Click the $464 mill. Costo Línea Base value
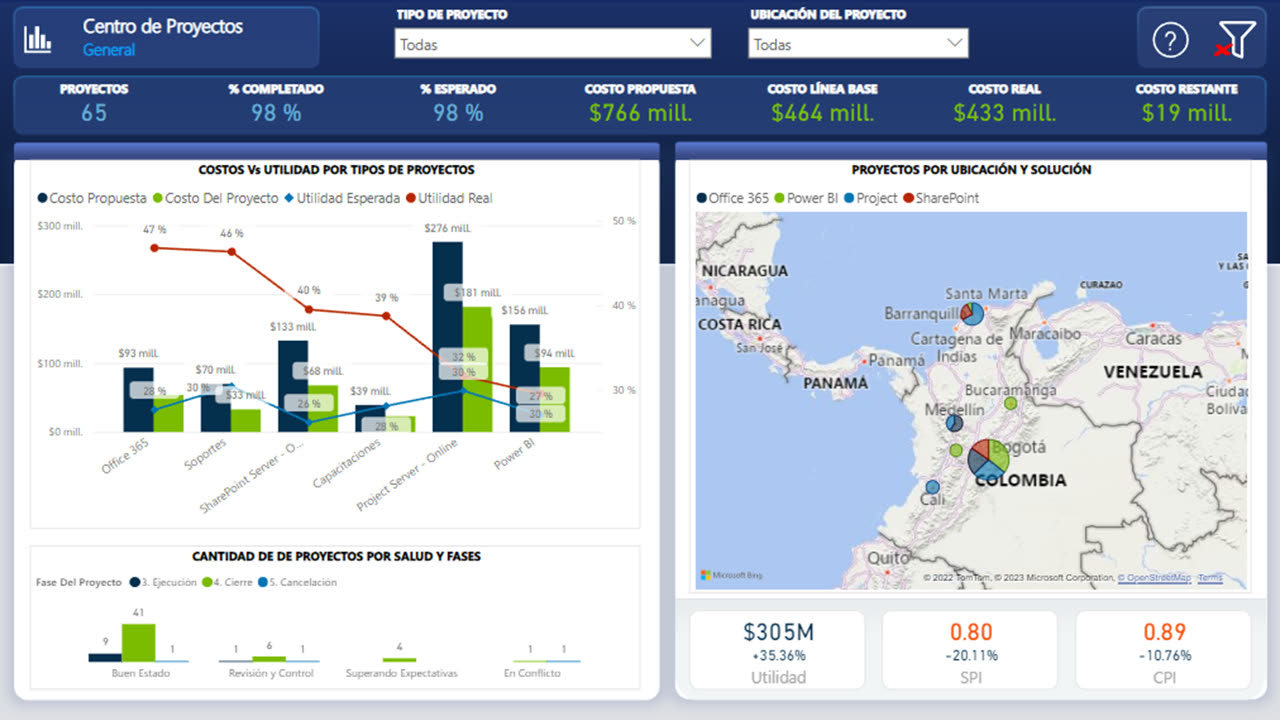Viewport: 1280px width, 720px height. tap(822, 113)
